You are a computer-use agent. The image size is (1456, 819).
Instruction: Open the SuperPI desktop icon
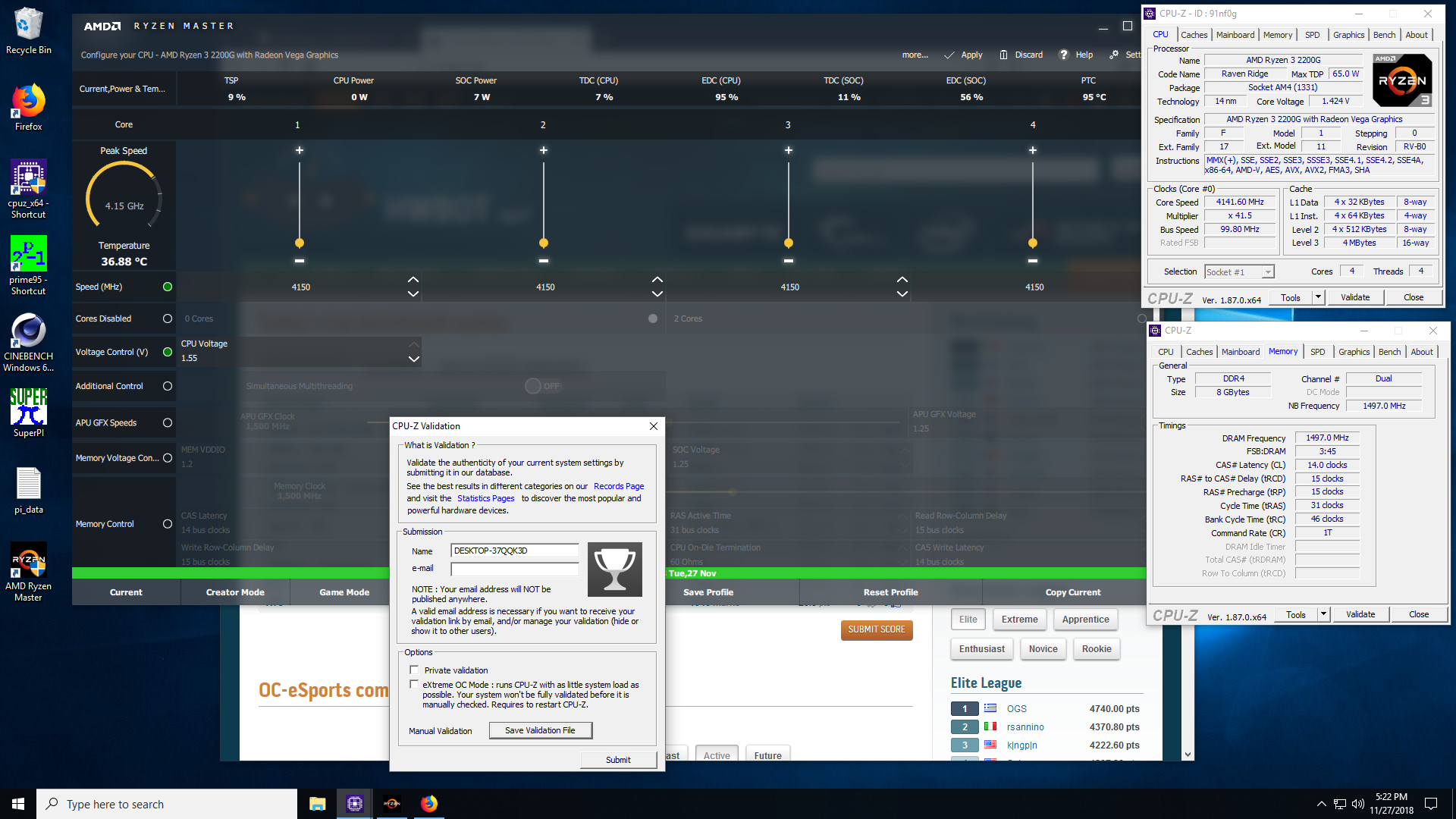29,413
